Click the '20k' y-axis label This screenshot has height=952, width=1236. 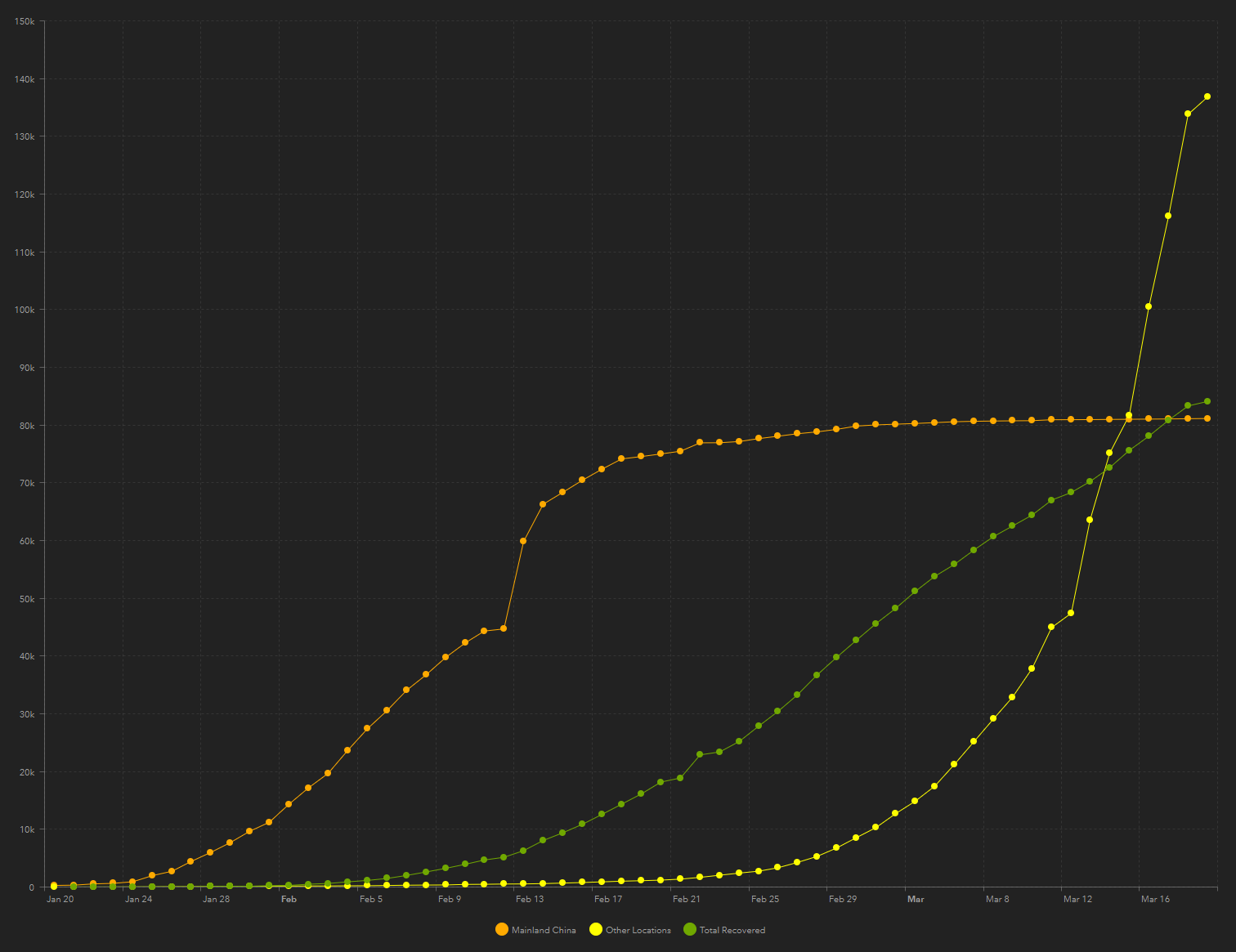tap(27, 772)
